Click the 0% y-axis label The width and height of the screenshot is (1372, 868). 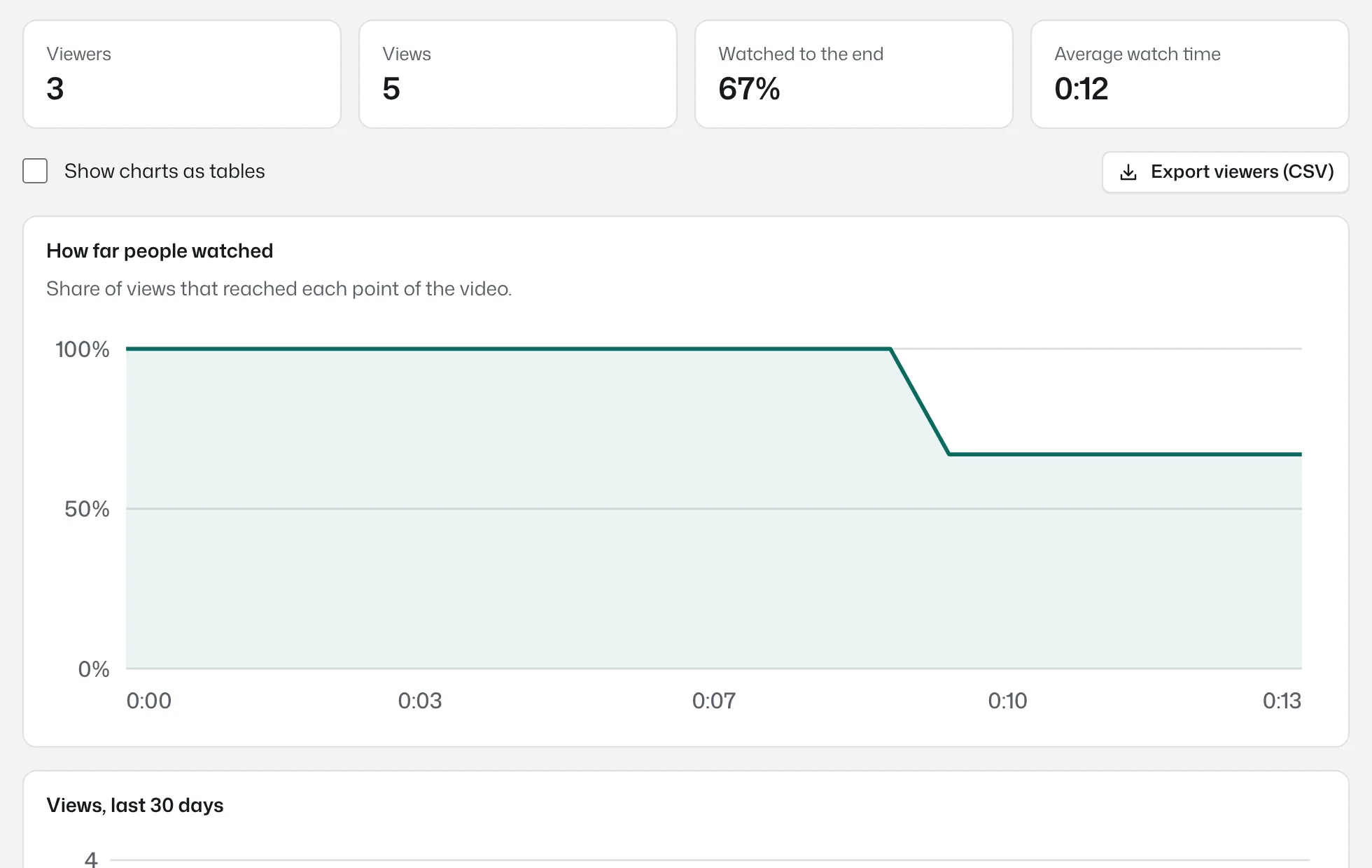click(94, 669)
